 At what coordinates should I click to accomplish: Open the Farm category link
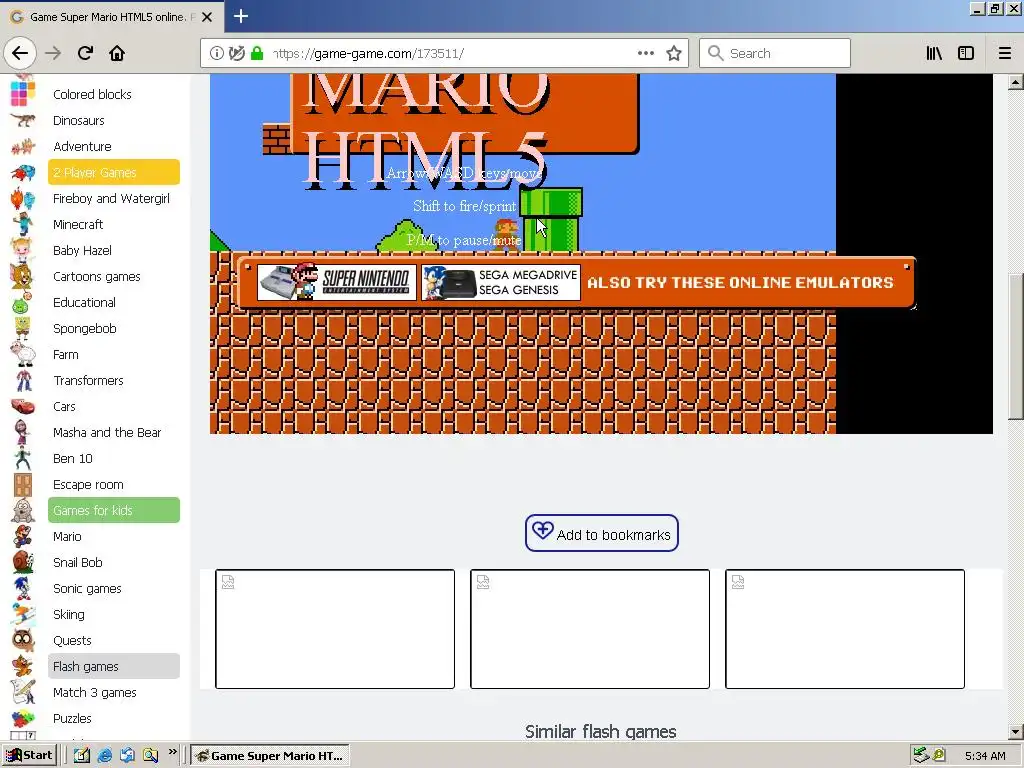[65, 355]
